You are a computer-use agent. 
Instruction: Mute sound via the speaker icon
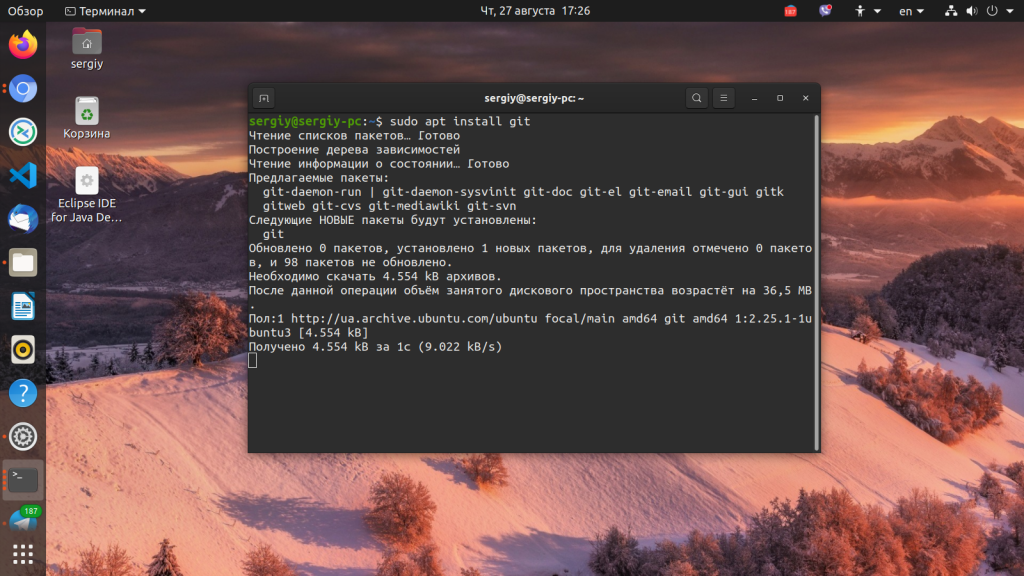tap(970, 11)
